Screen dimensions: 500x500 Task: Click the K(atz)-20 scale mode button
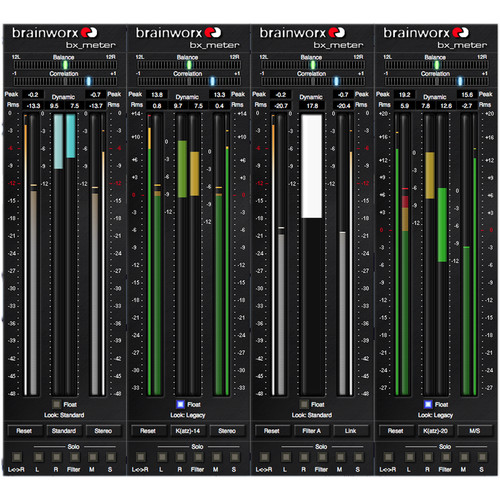click(x=435, y=431)
